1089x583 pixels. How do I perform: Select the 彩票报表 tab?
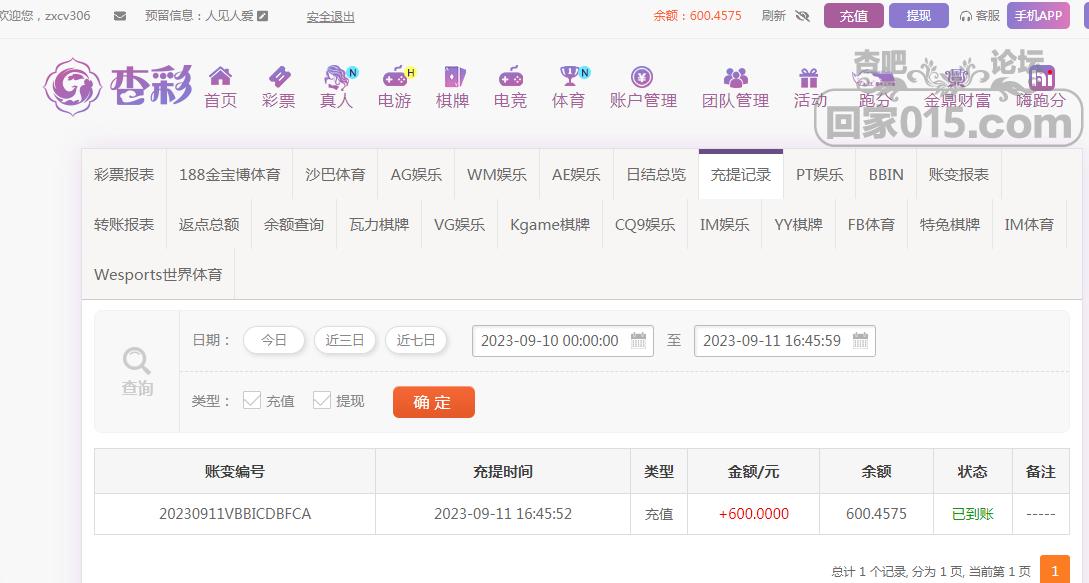pyautogui.click(x=124, y=174)
